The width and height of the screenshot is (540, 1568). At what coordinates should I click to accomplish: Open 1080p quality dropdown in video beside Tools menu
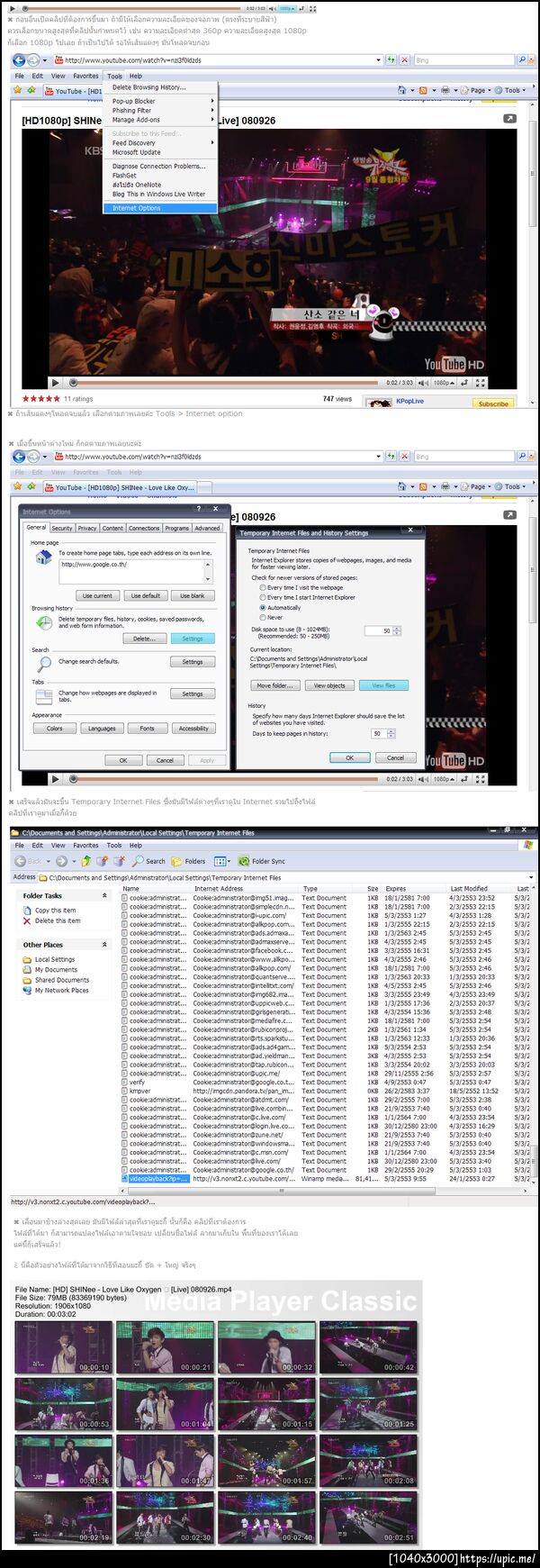click(x=443, y=383)
